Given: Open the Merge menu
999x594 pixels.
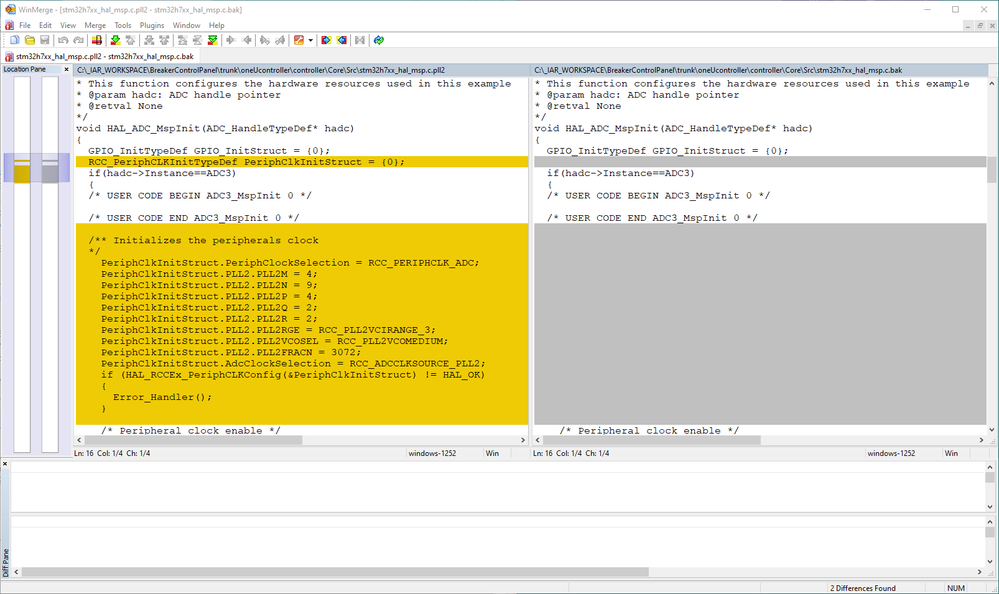Looking at the screenshot, I should coord(95,25).
